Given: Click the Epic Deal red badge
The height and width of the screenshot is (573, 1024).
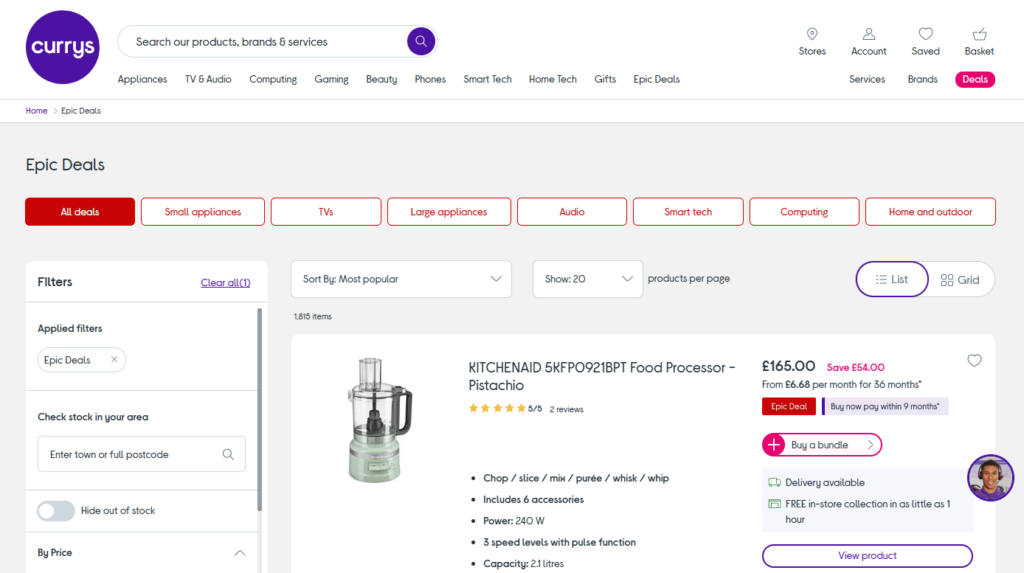Looking at the screenshot, I should pyautogui.click(x=788, y=406).
